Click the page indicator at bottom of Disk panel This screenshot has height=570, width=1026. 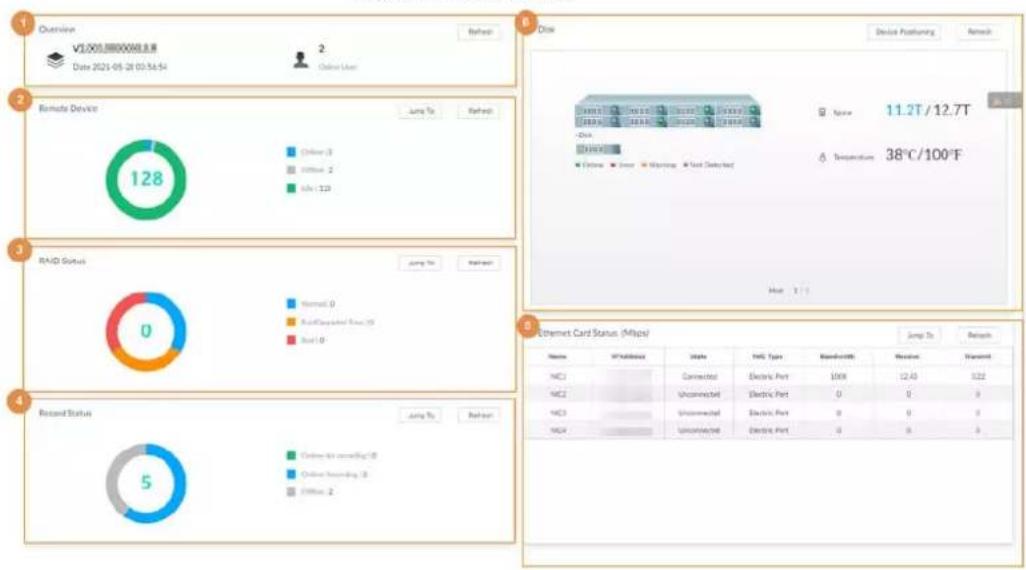(x=789, y=290)
